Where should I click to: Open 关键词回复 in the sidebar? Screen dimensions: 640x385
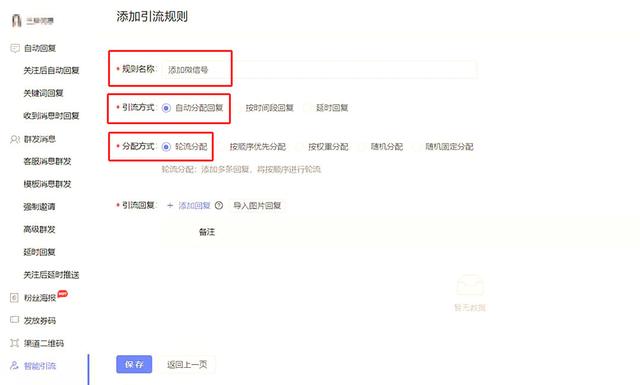click(43, 93)
